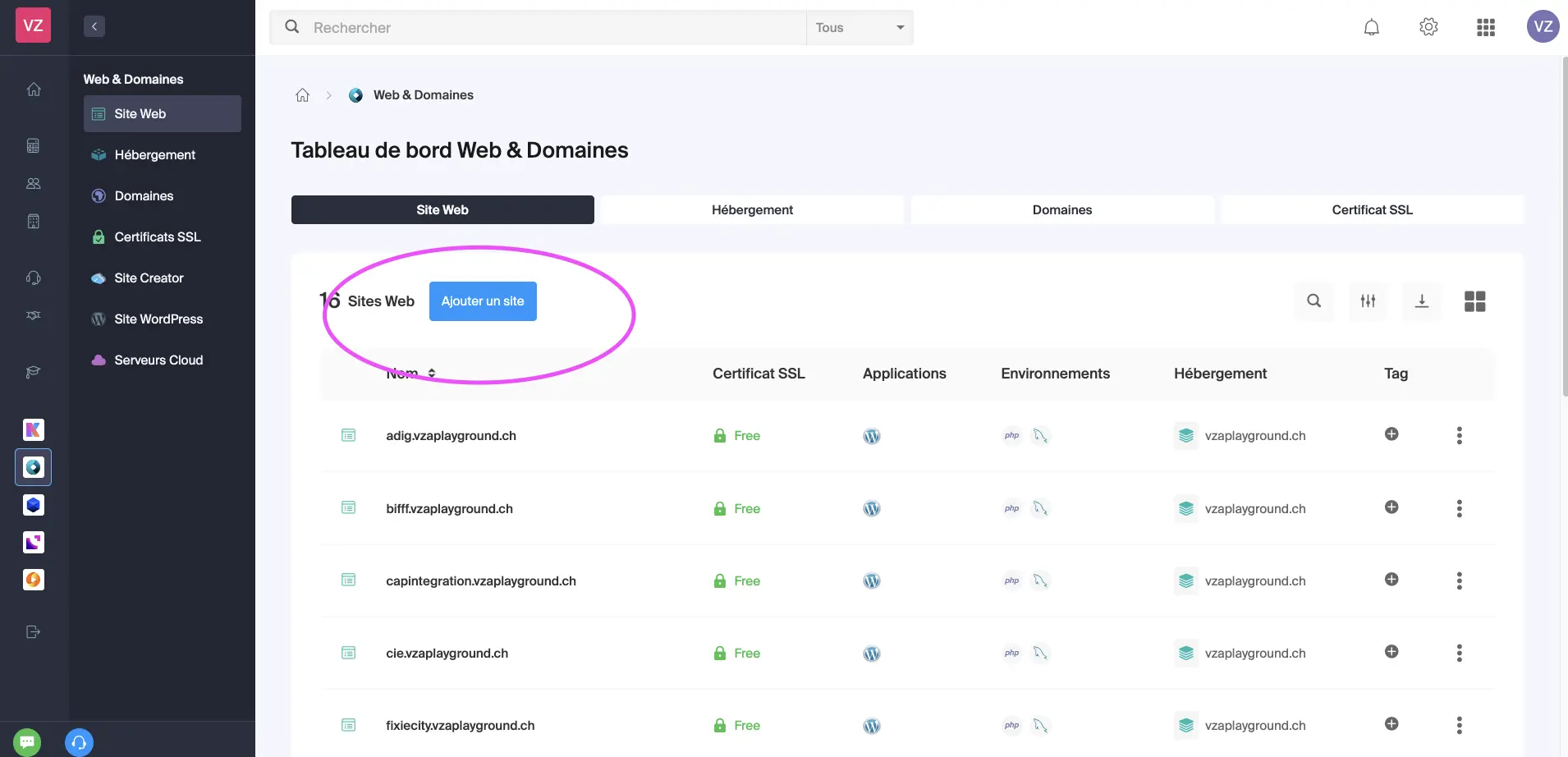Collapse the sidebar with chevron button

point(94,26)
